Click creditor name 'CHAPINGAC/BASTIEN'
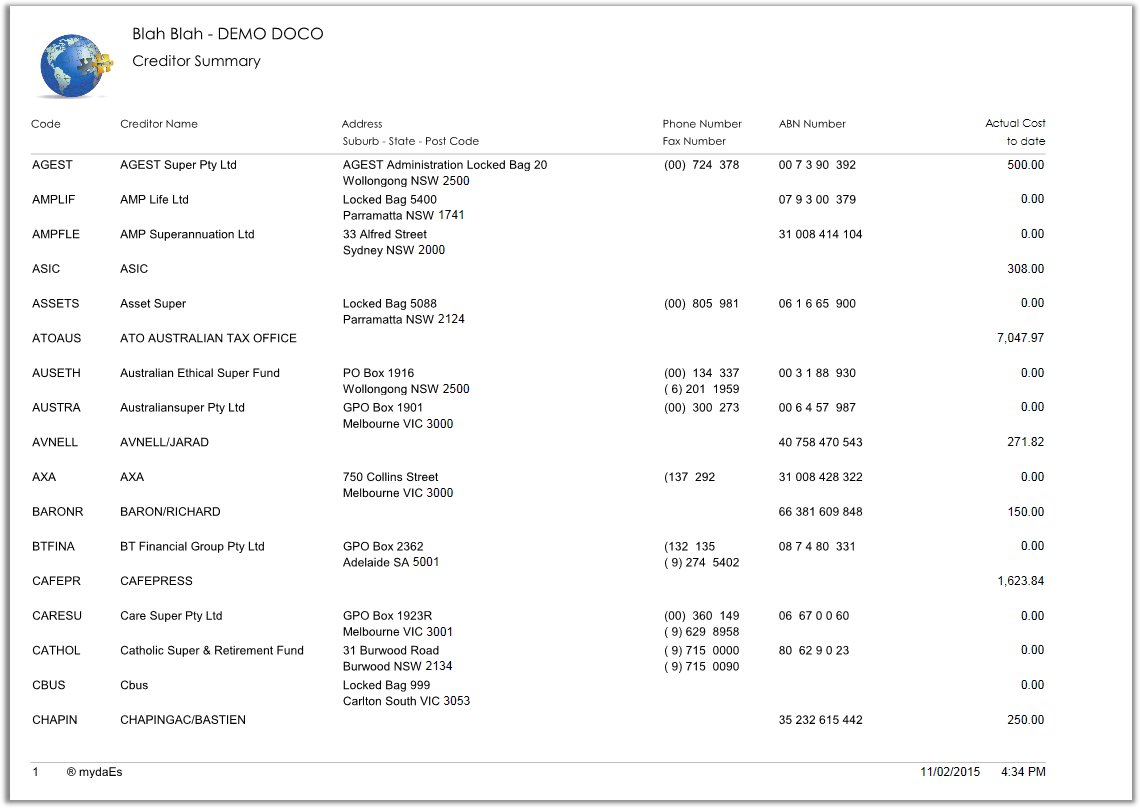Viewport: 1140px width, 808px height. 182,720
